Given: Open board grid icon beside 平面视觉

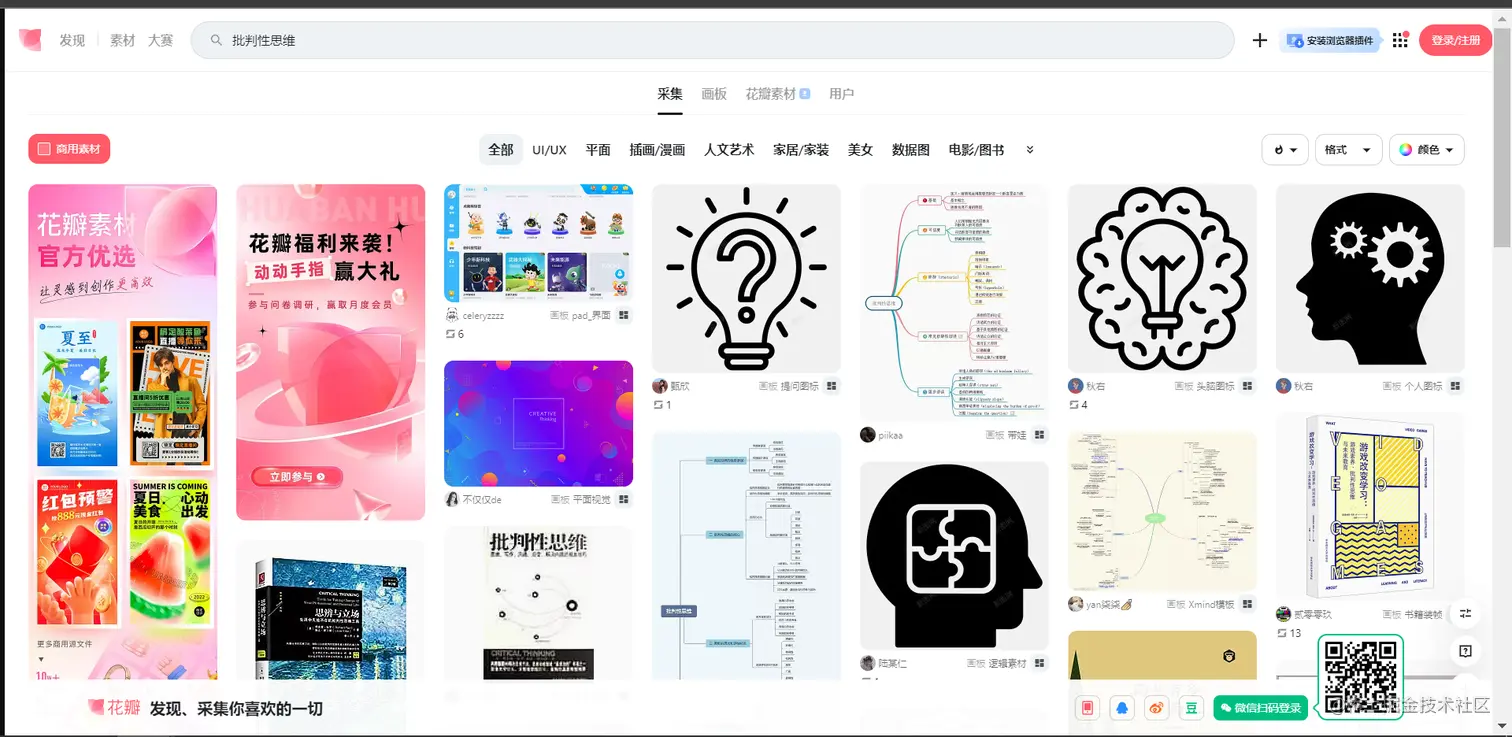Looking at the screenshot, I should coord(624,499).
